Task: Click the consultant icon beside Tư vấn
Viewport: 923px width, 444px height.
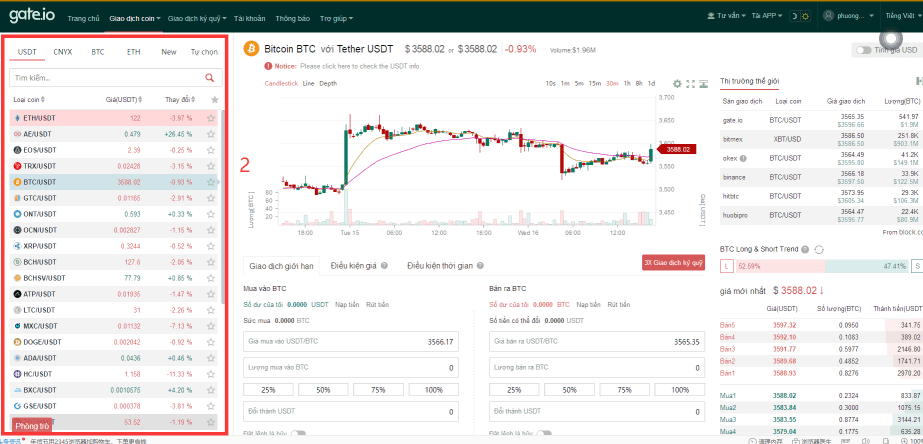Action: 712,16
